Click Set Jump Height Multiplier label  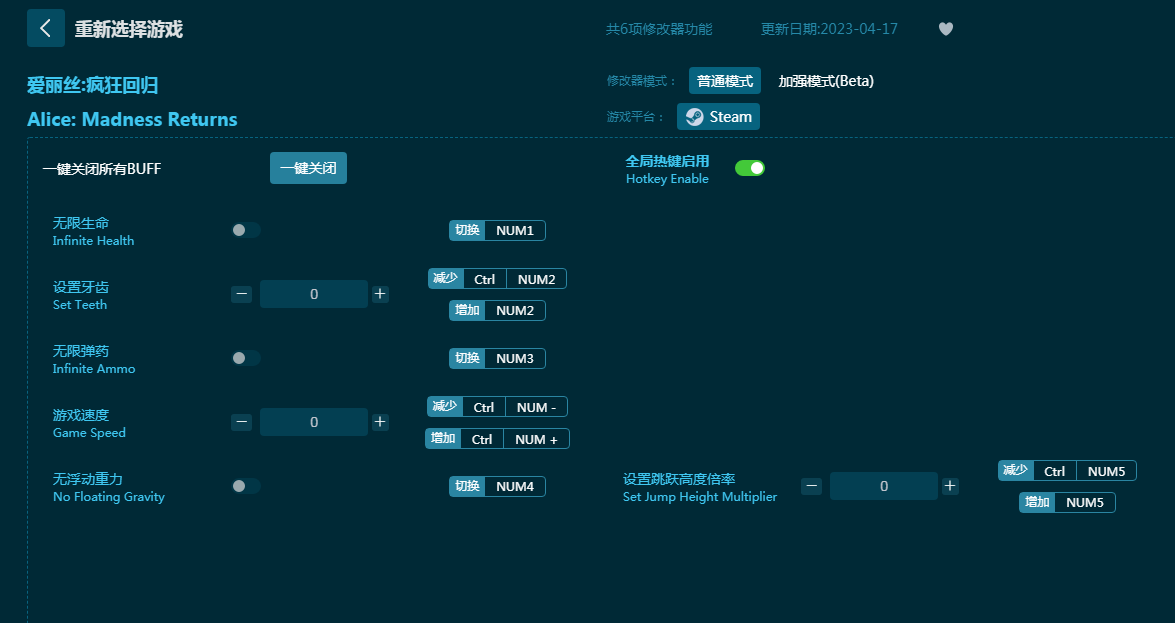[x=700, y=496]
